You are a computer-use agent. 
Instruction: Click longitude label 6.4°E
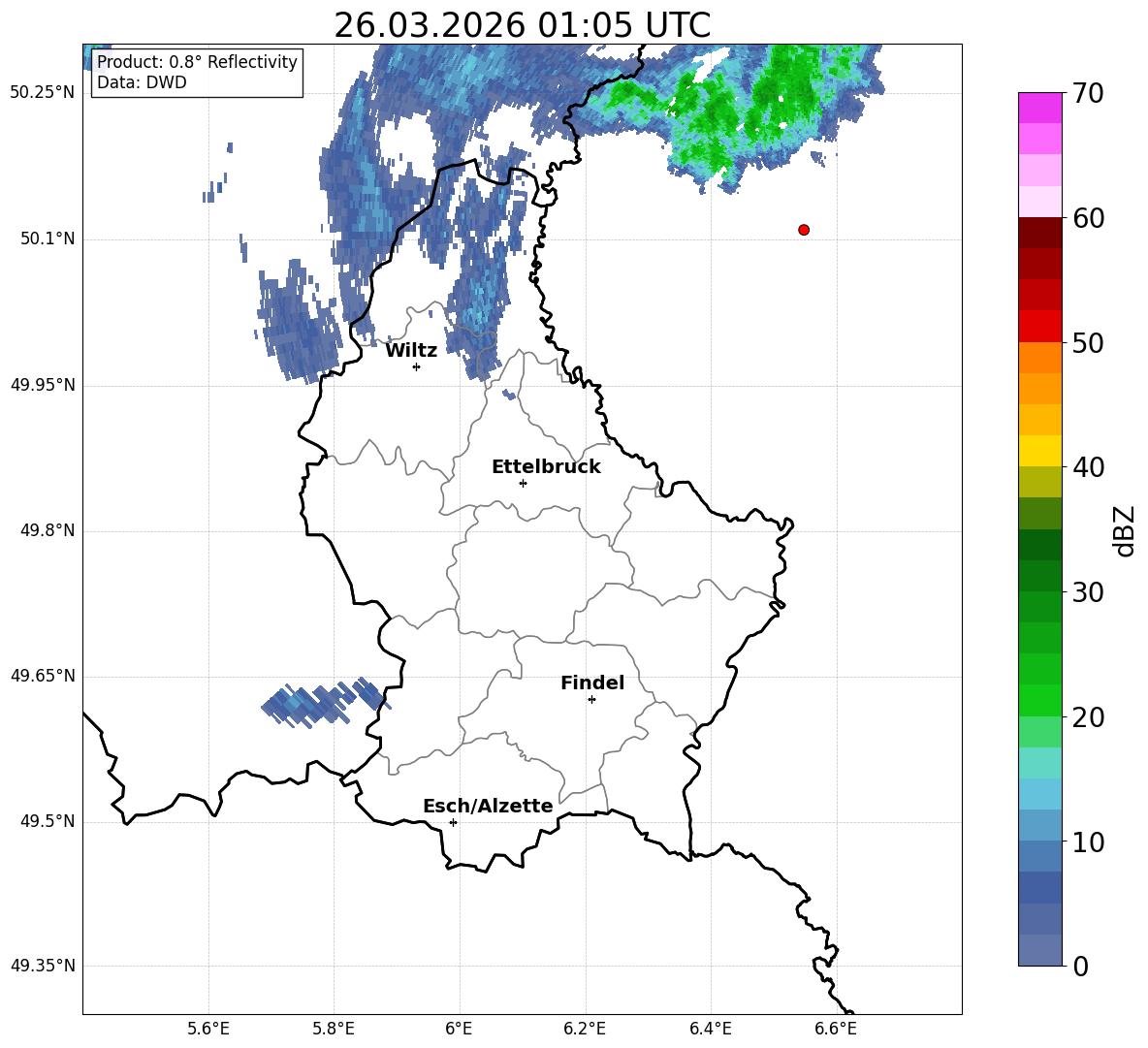(x=710, y=1029)
